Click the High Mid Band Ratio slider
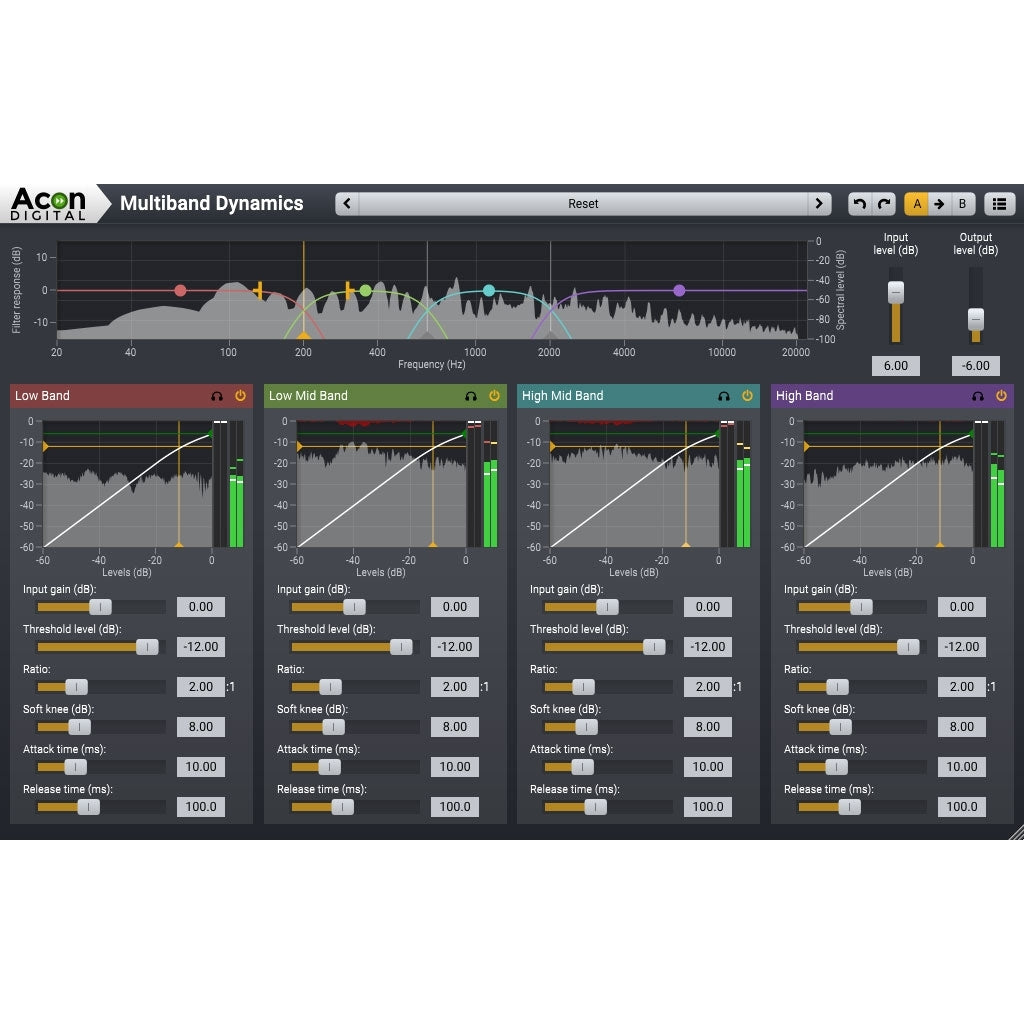The width and height of the screenshot is (1024, 1024). click(x=608, y=687)
